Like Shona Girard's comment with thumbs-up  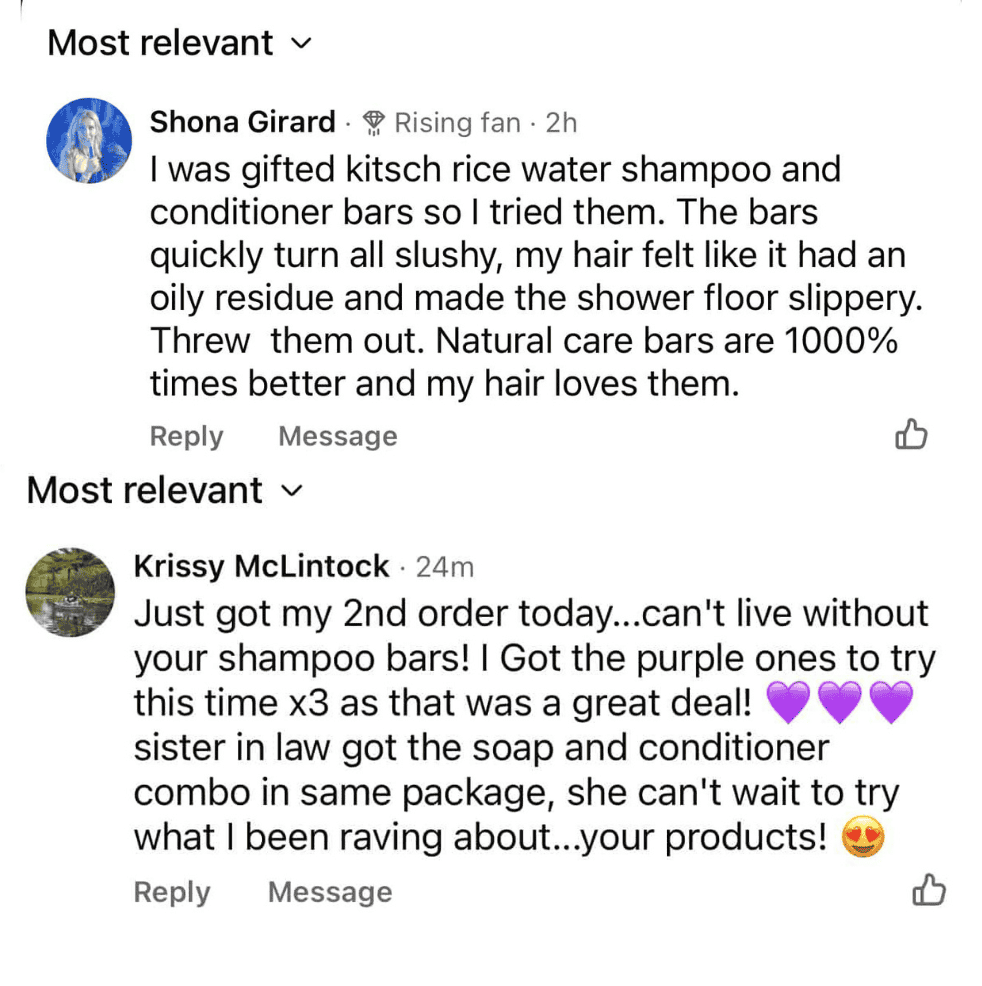[911, 435]
